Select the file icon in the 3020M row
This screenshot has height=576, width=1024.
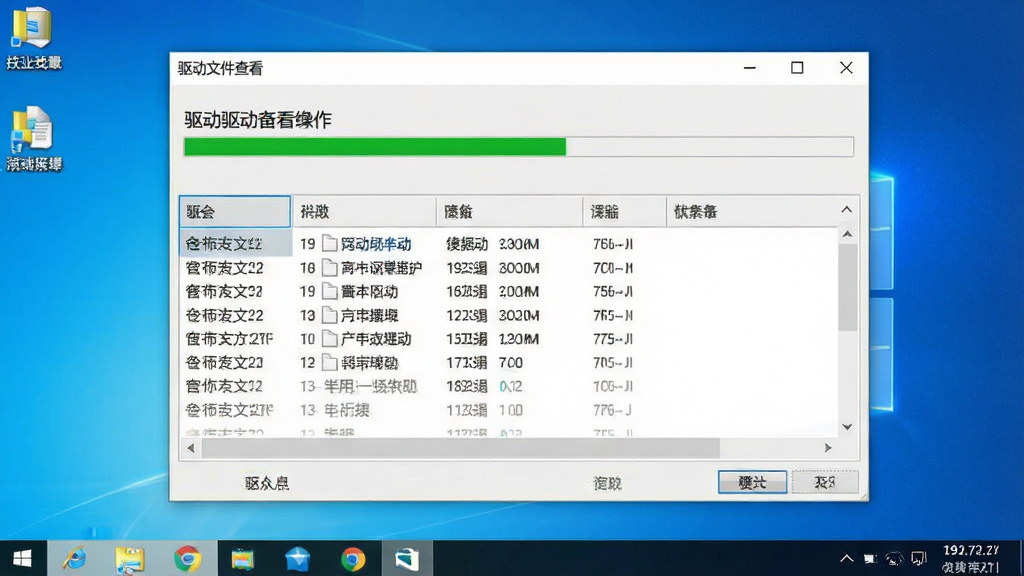click(330, 315)
